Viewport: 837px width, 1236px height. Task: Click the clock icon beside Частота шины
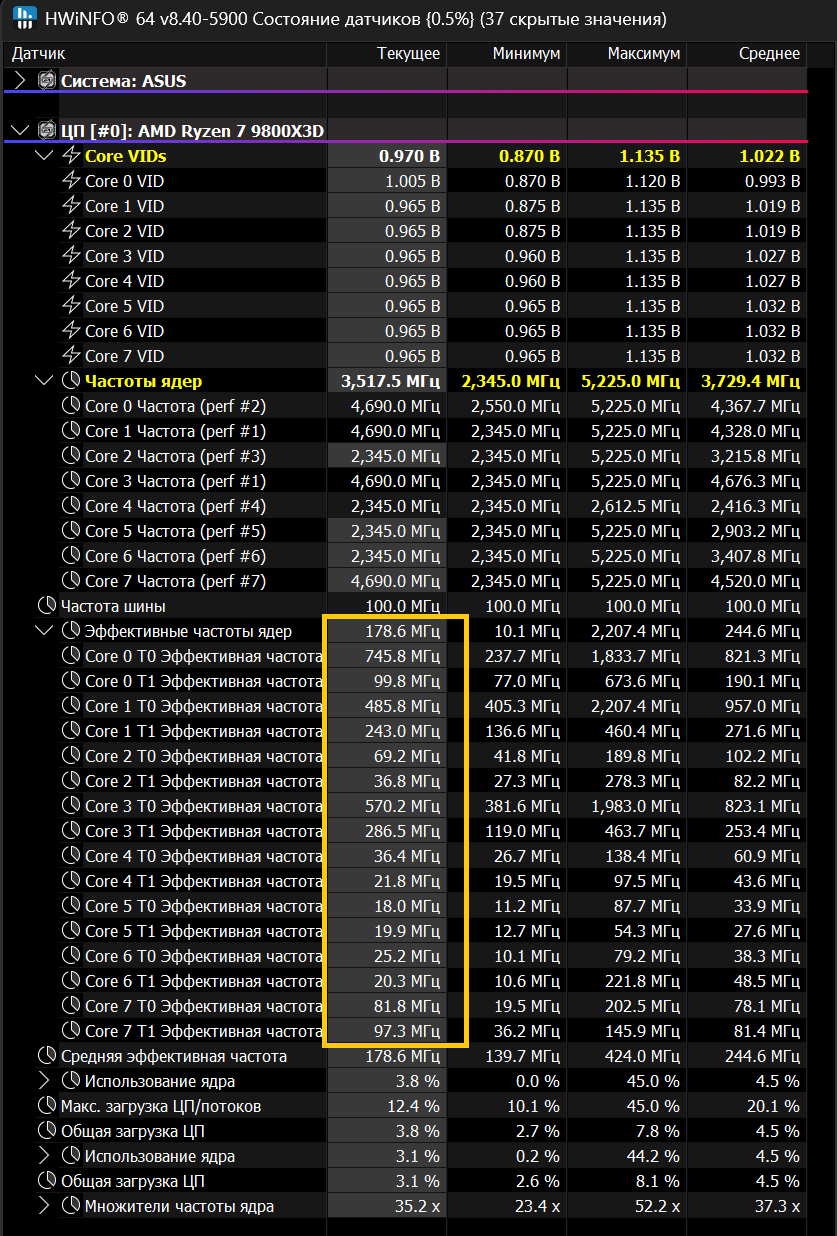47,605
